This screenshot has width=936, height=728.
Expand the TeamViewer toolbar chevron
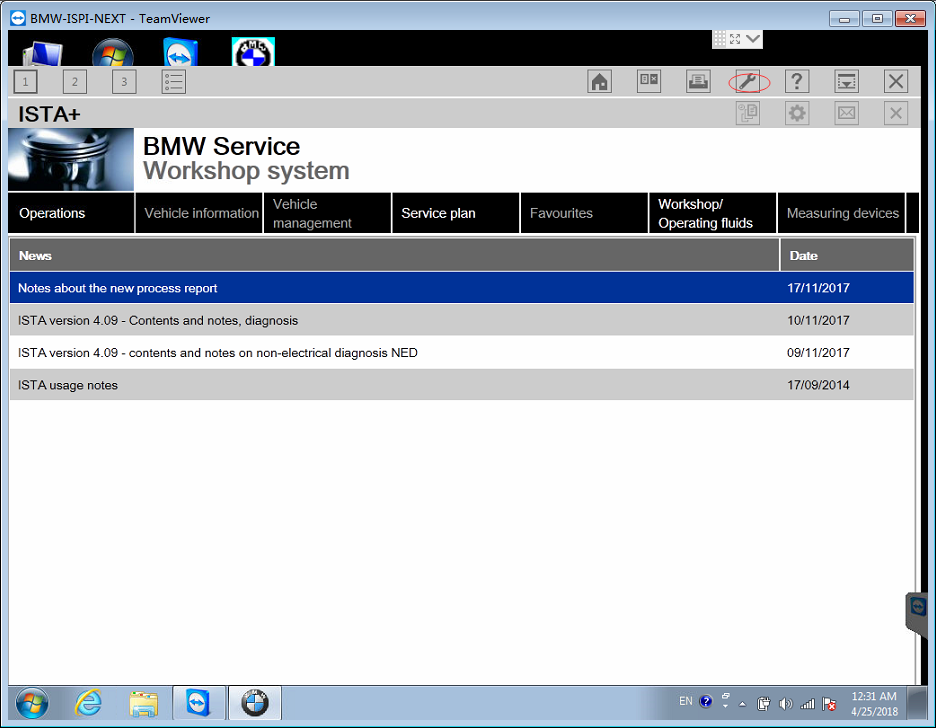tap(753, 39)
